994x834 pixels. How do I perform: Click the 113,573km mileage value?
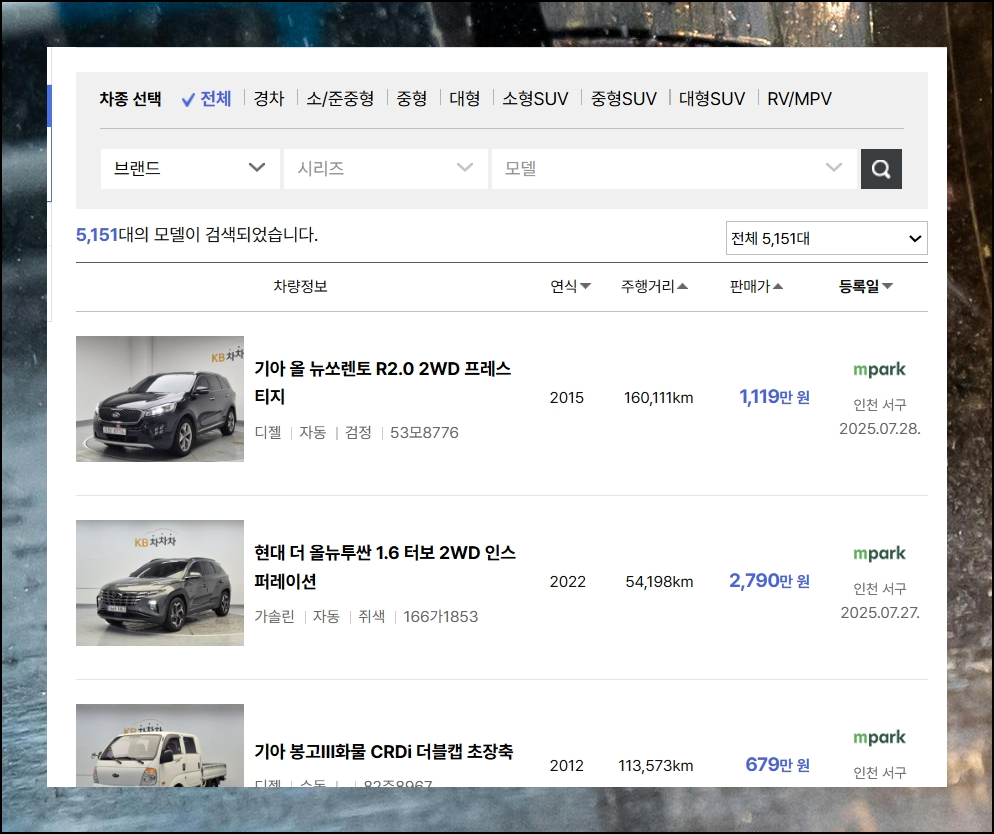pyautogui.click(x=656, y=766)
